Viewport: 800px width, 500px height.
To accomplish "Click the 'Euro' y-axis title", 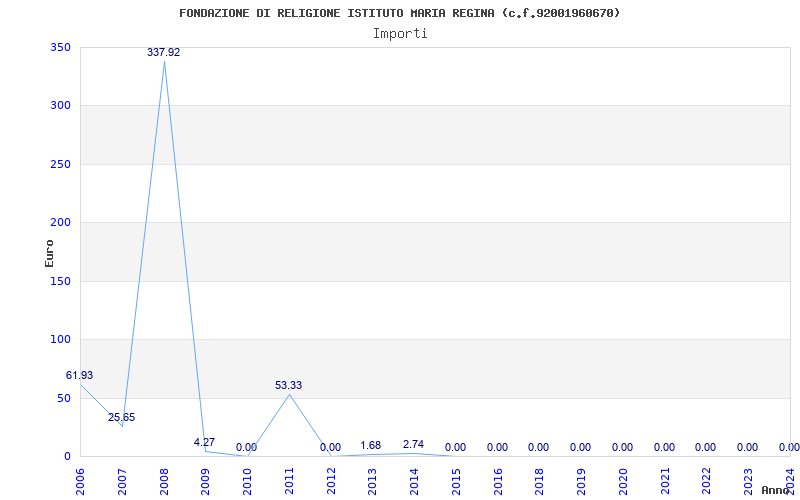I will coord(49,253).
